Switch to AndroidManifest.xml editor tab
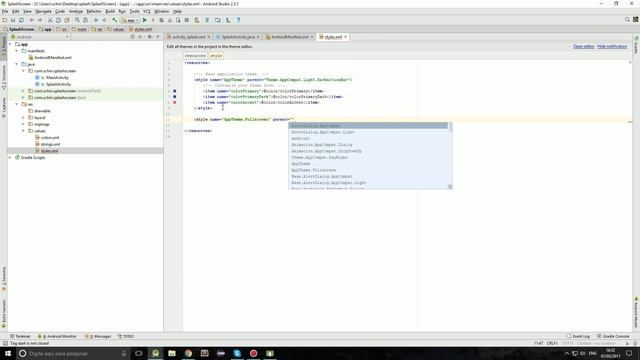 [289, 37]
